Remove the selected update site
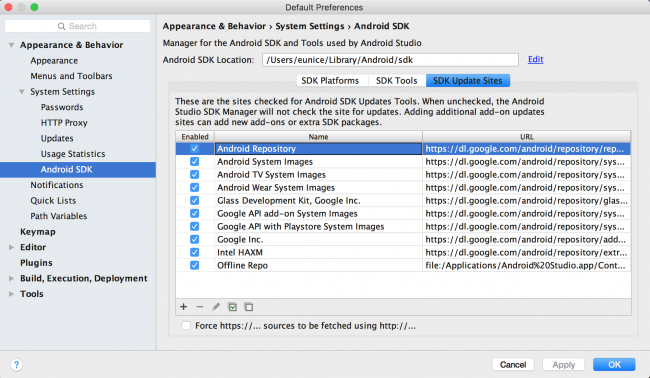Screen dimensions: 650x378 coord(199,307)
